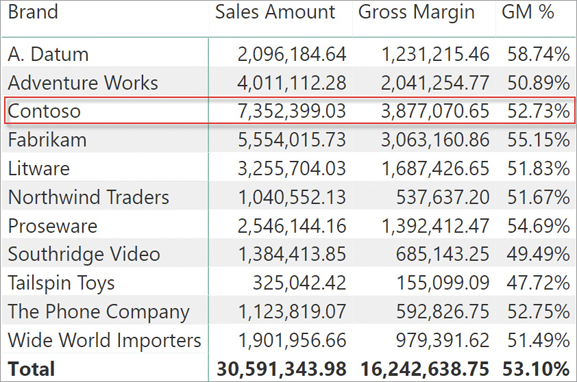The image size is (577, 382).
Task: Select the Fabrikam brand cell
Action: 47,140
